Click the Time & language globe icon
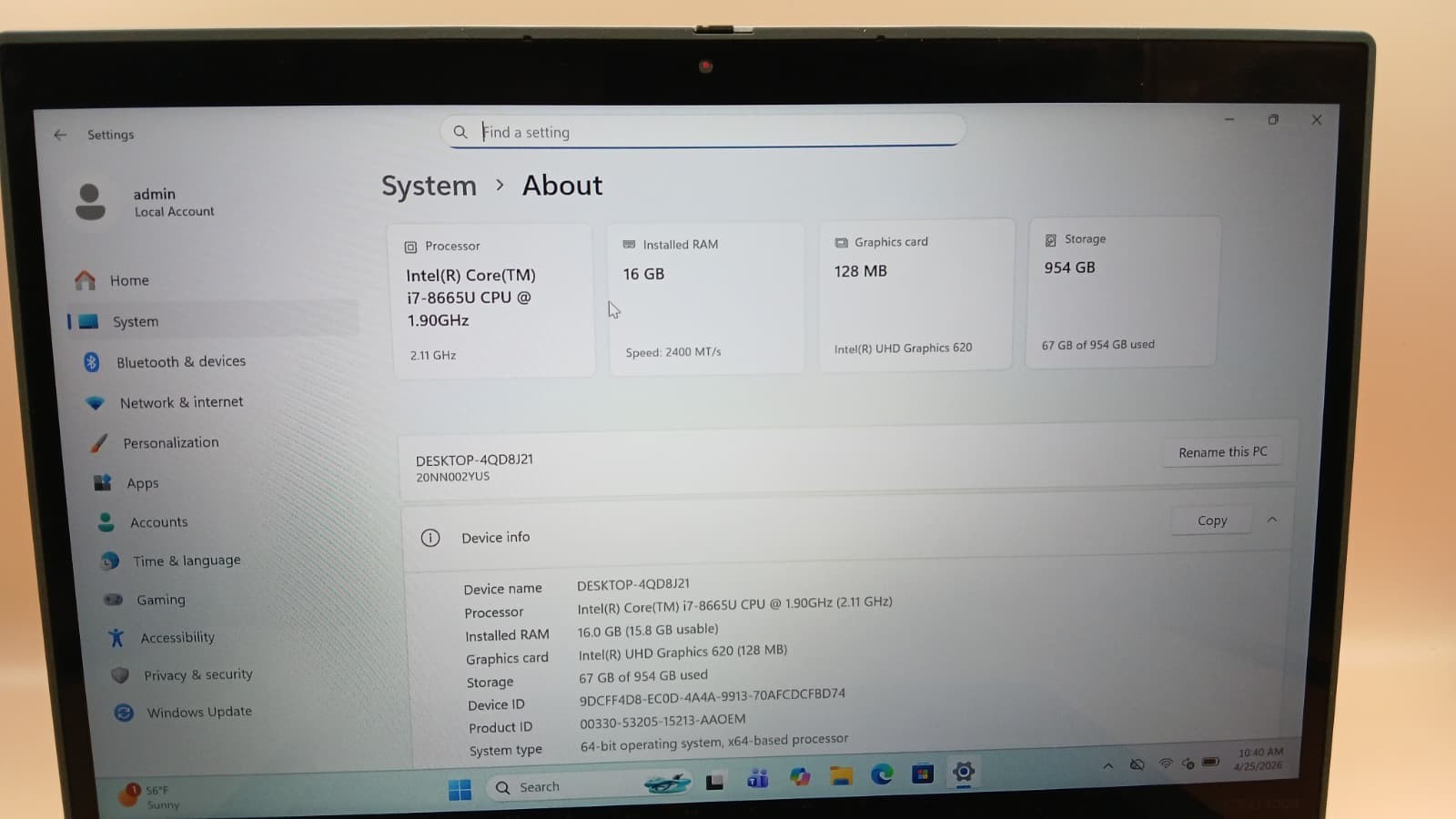 pyautogui.click(x=110, y=561)
